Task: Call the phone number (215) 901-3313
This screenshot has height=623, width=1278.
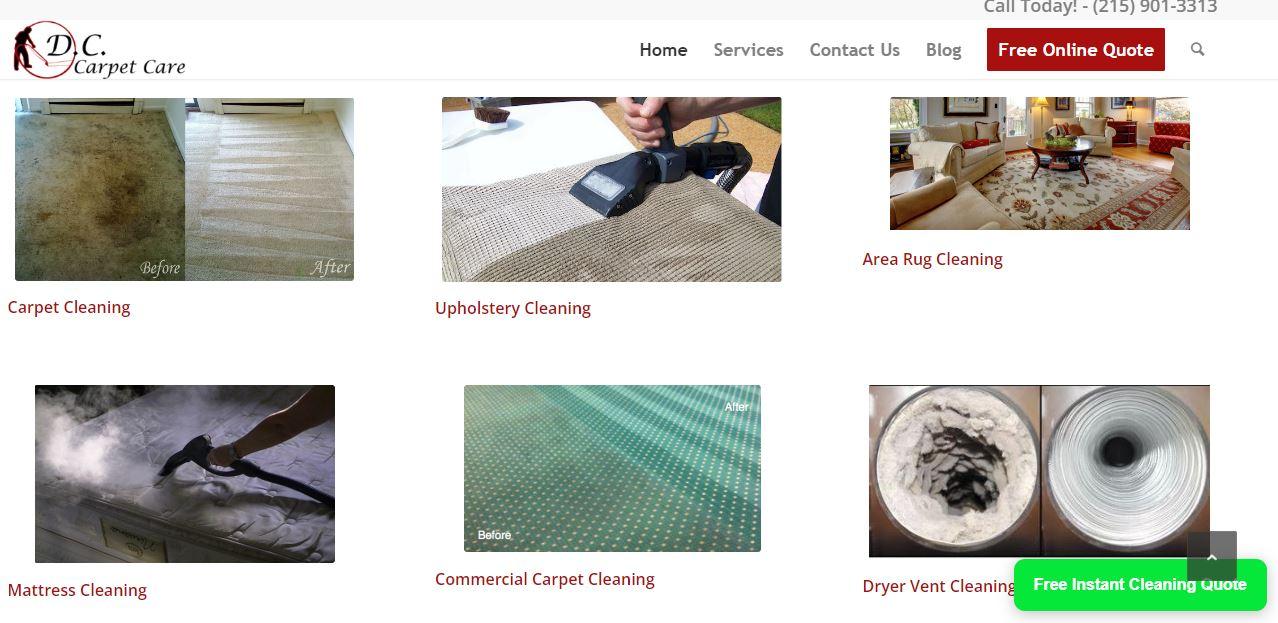Action: click(x=1154, y=7)
